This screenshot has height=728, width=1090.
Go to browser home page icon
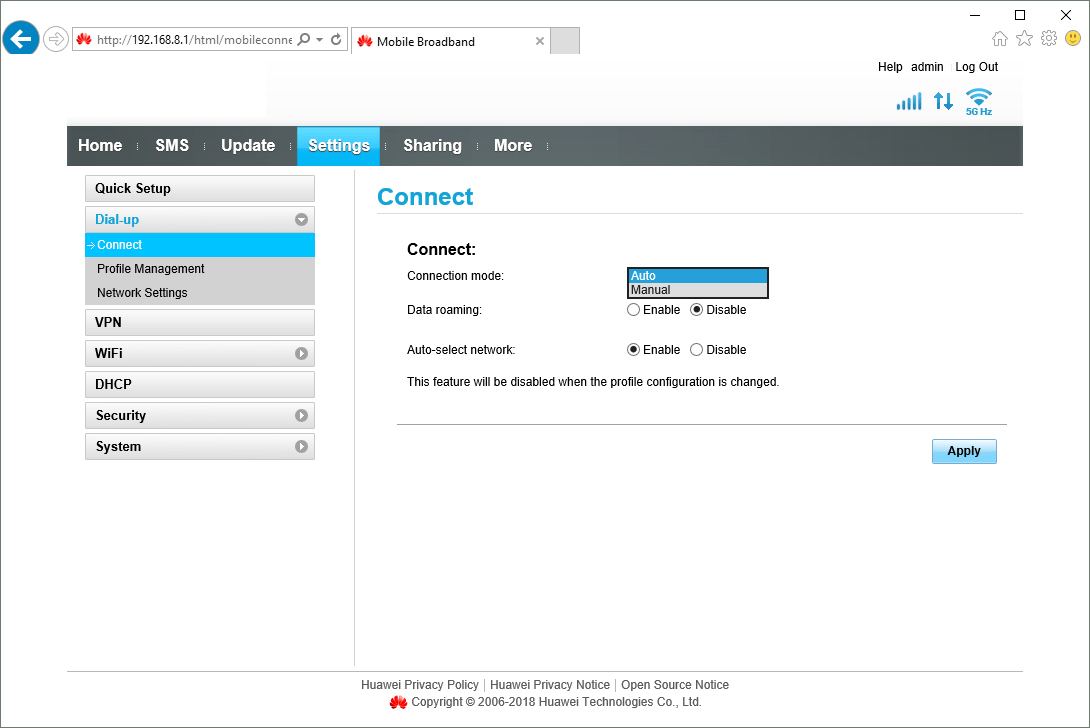[x=1000, y=38]
